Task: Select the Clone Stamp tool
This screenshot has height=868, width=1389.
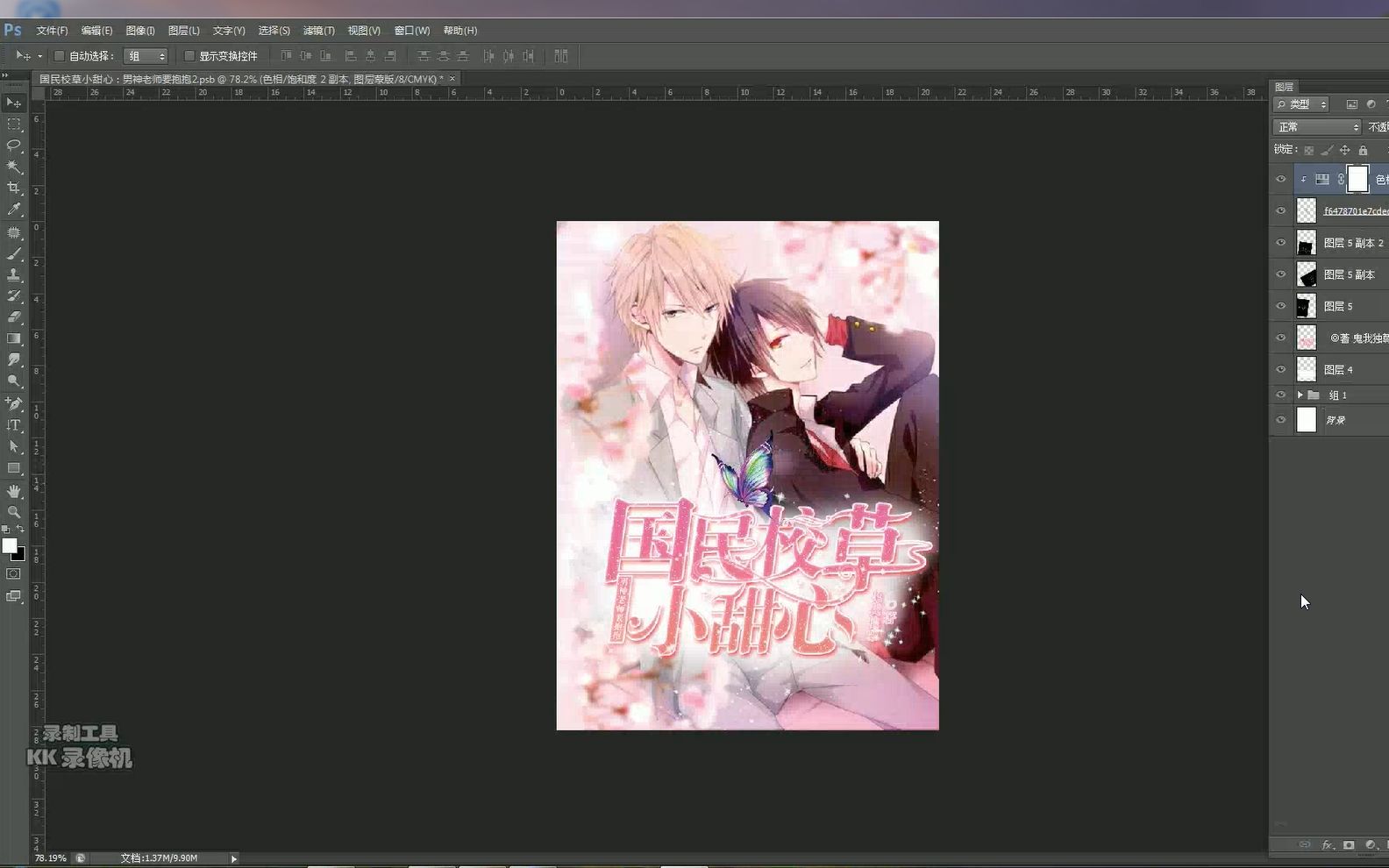Action: point(14,274)
